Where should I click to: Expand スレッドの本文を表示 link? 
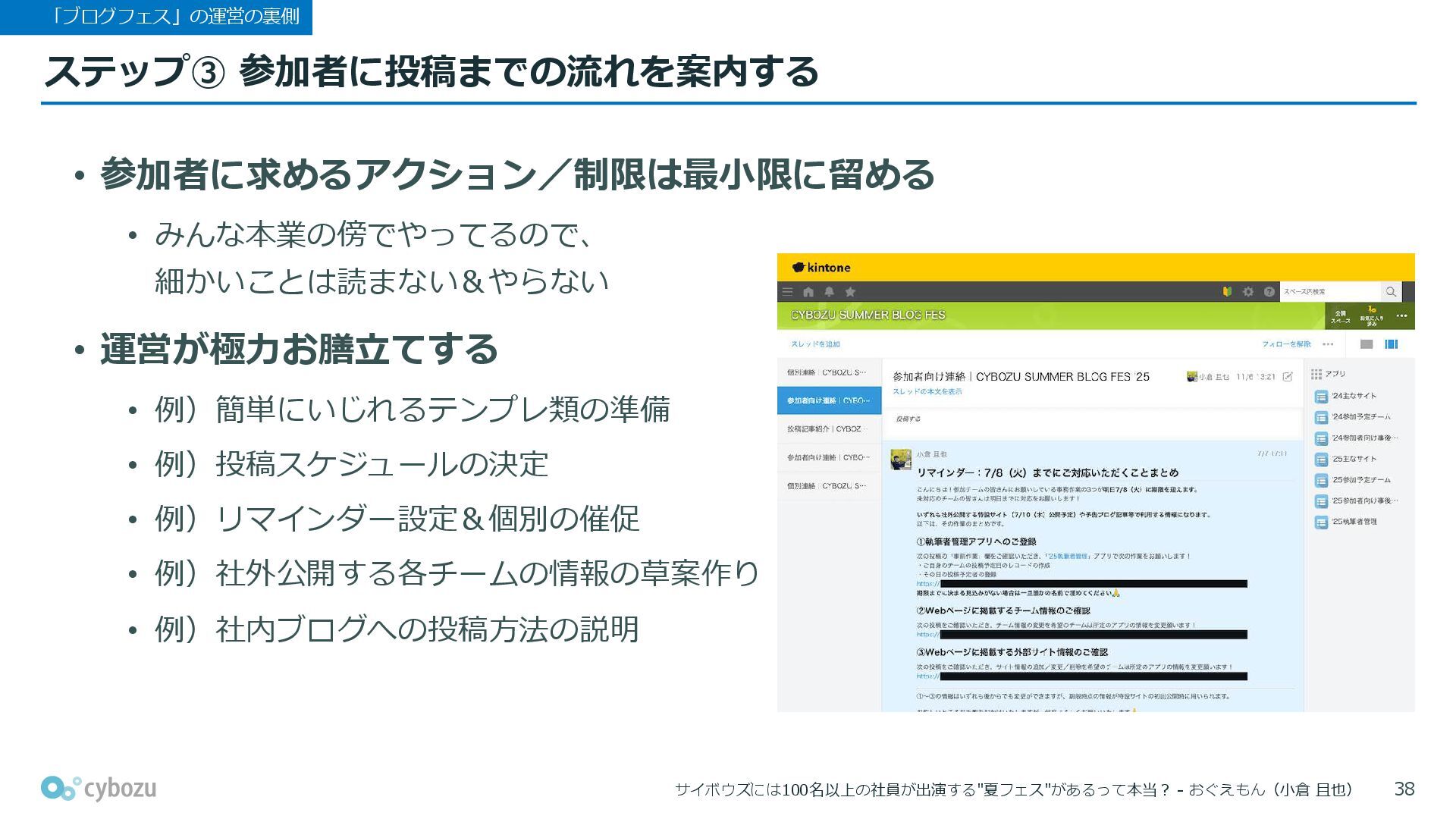pyautogui.click(x=927, y=391)
